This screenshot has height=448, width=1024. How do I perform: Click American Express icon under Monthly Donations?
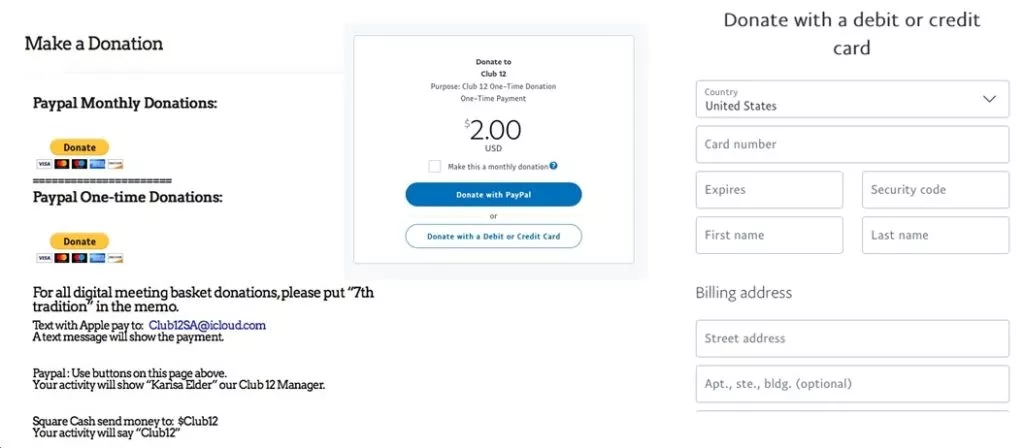point(97,164)
